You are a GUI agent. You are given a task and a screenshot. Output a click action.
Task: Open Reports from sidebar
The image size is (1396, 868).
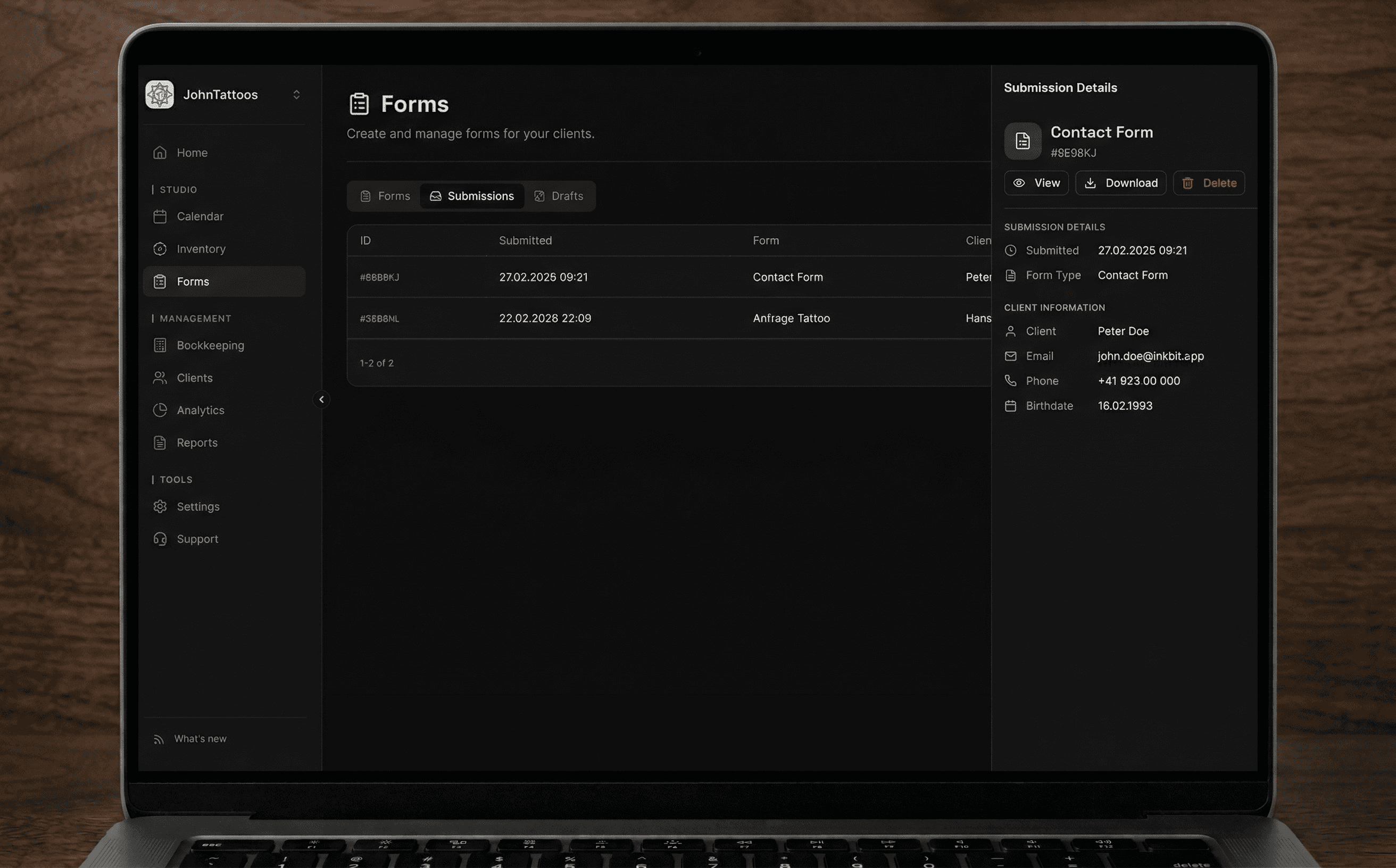(x=196, y=443)
